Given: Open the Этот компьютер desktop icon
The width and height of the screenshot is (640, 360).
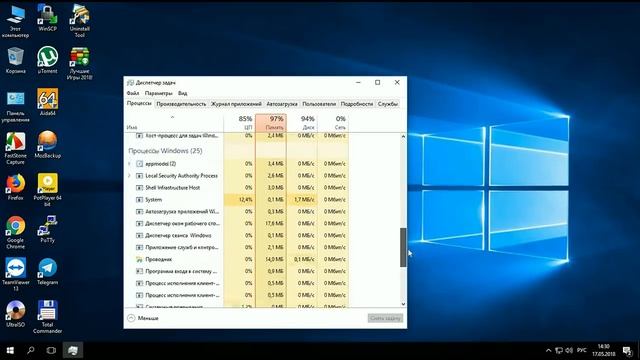Looking at the screenshot, I should tap(16, 21).
